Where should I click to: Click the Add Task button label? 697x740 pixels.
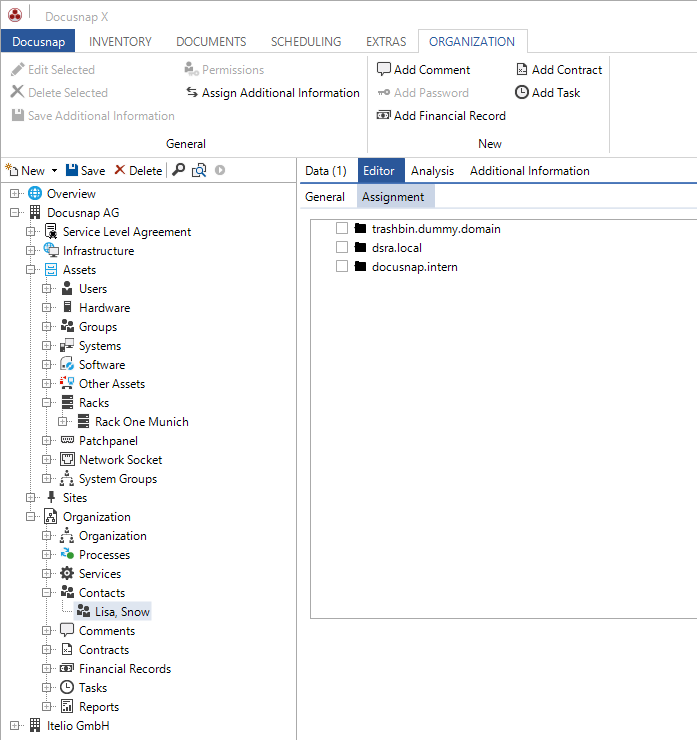point(556,92)
